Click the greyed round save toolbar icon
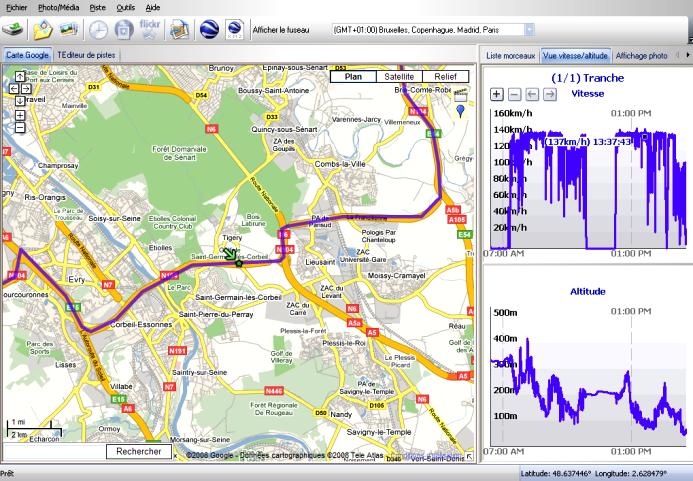Viewport: 693px width, 481px height. pyautogui.click(x=124, y=30)
